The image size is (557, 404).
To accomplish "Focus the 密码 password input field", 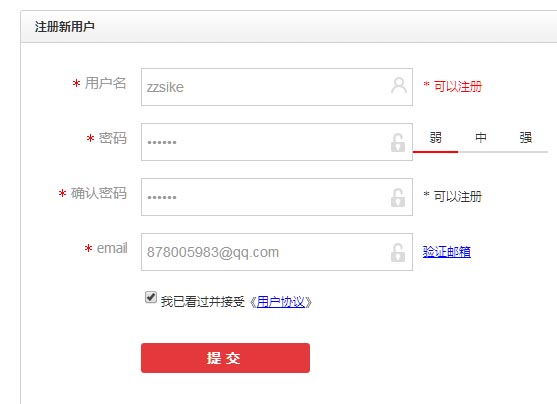I will tap(277, 142).
